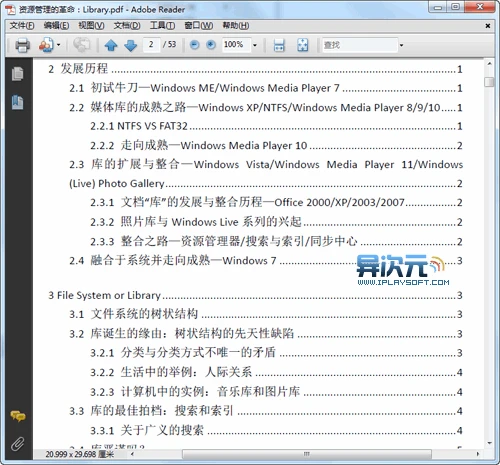Click the fit full page icon
500x465 pixels.
[303, 45]
